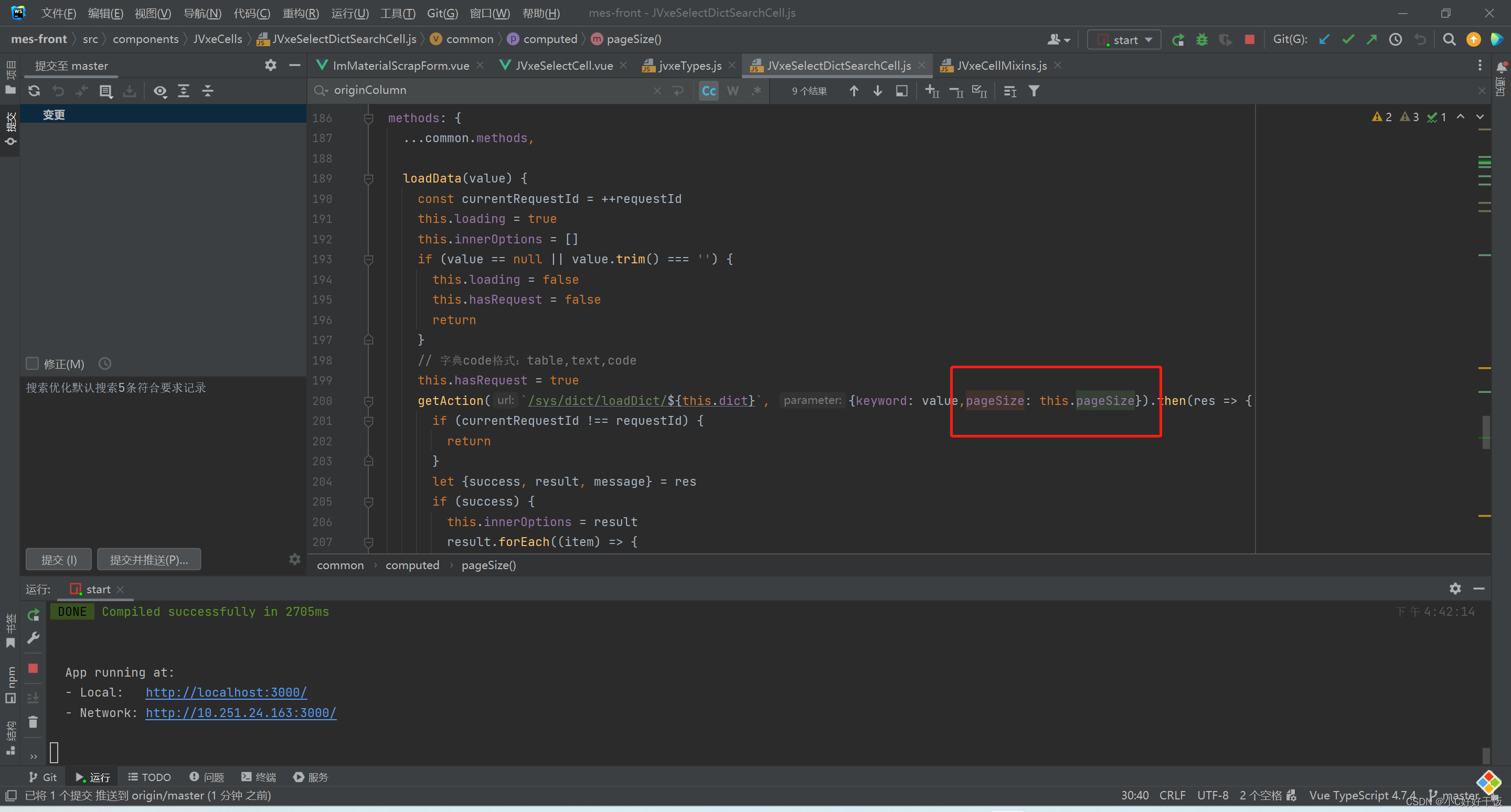This screenshot has width=1511, height=812.
Task: Open the 重构(R) menu
Action: [300, 13]
